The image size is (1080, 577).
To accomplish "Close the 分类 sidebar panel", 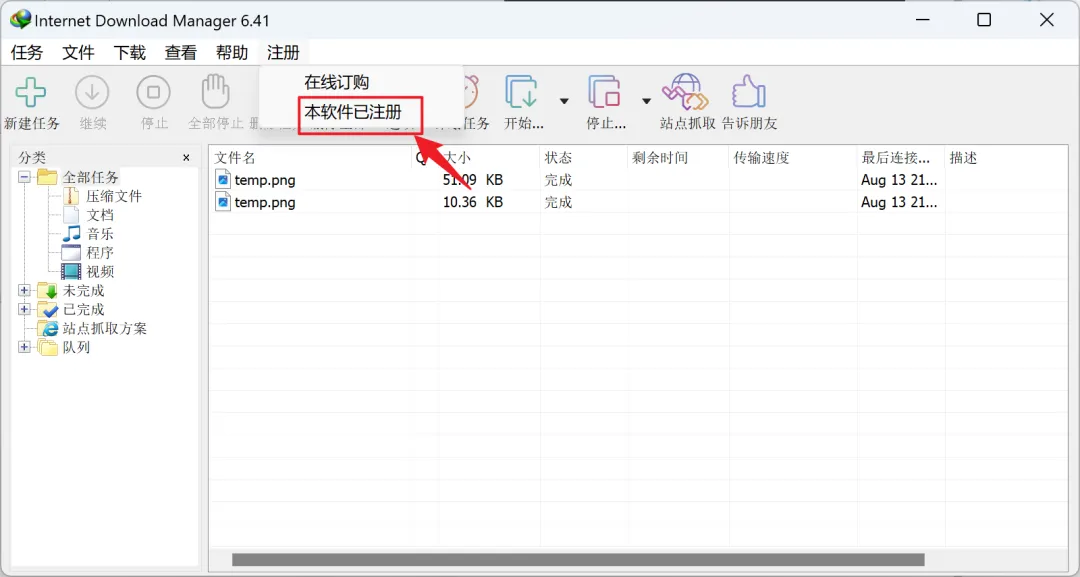I will (185, 157).
